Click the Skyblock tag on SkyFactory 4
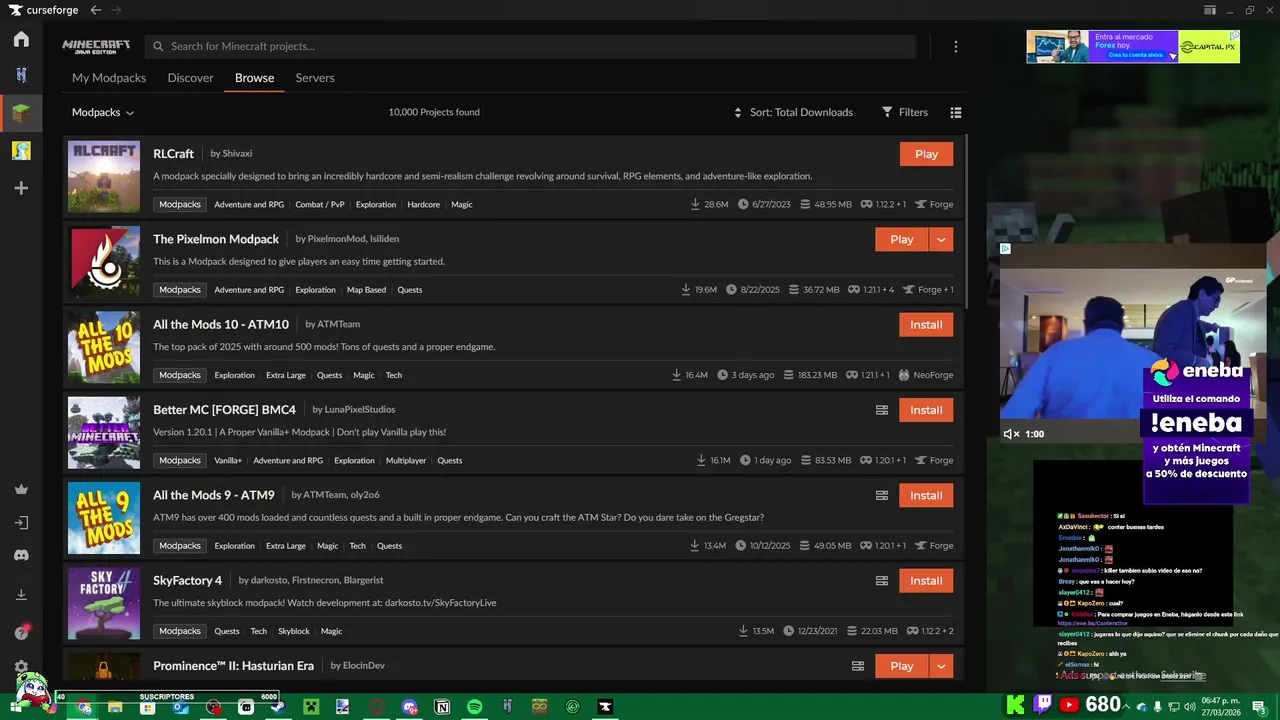Viewport: 1280px width, 720px height. (294, 632)
